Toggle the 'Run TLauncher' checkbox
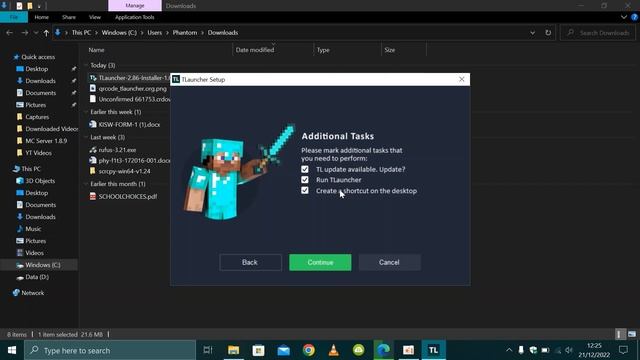Screen dimensions: 640x360 [x=305, y=180]
